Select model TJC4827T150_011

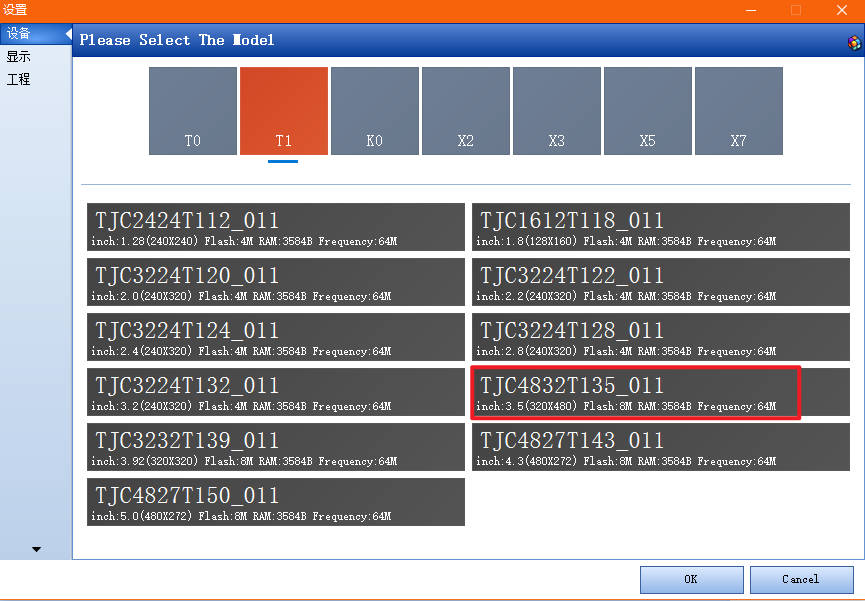tap(276, 503)
